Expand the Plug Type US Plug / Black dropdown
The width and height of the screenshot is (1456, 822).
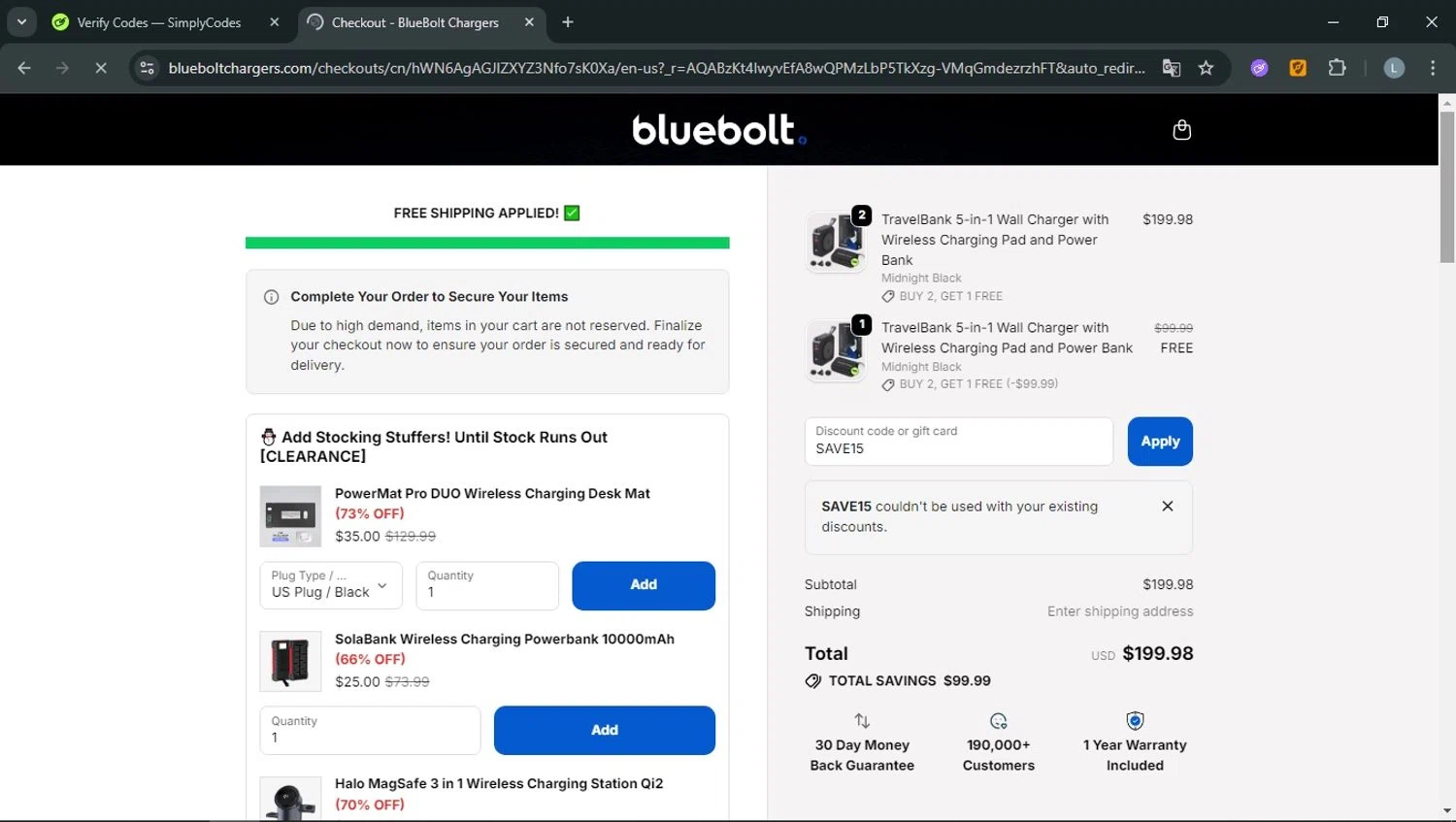pyautogui.click(x=331, y=585)
